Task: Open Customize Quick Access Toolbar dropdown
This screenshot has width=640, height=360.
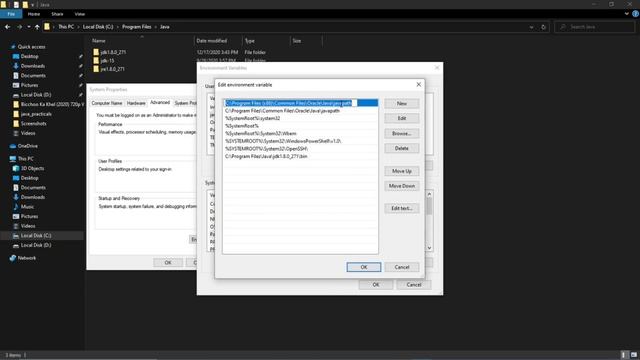Action: coord(33,5)
